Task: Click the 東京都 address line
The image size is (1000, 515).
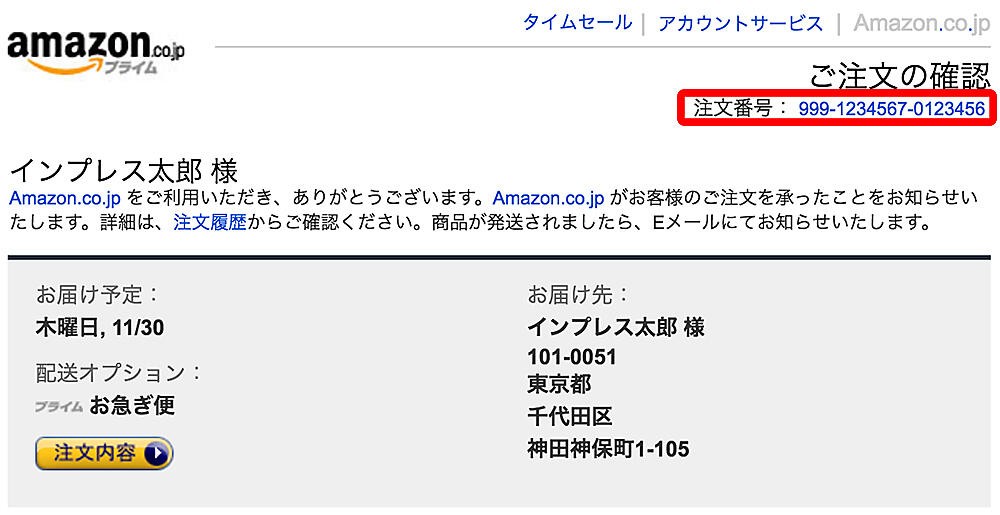Action: tap(559, 384)
